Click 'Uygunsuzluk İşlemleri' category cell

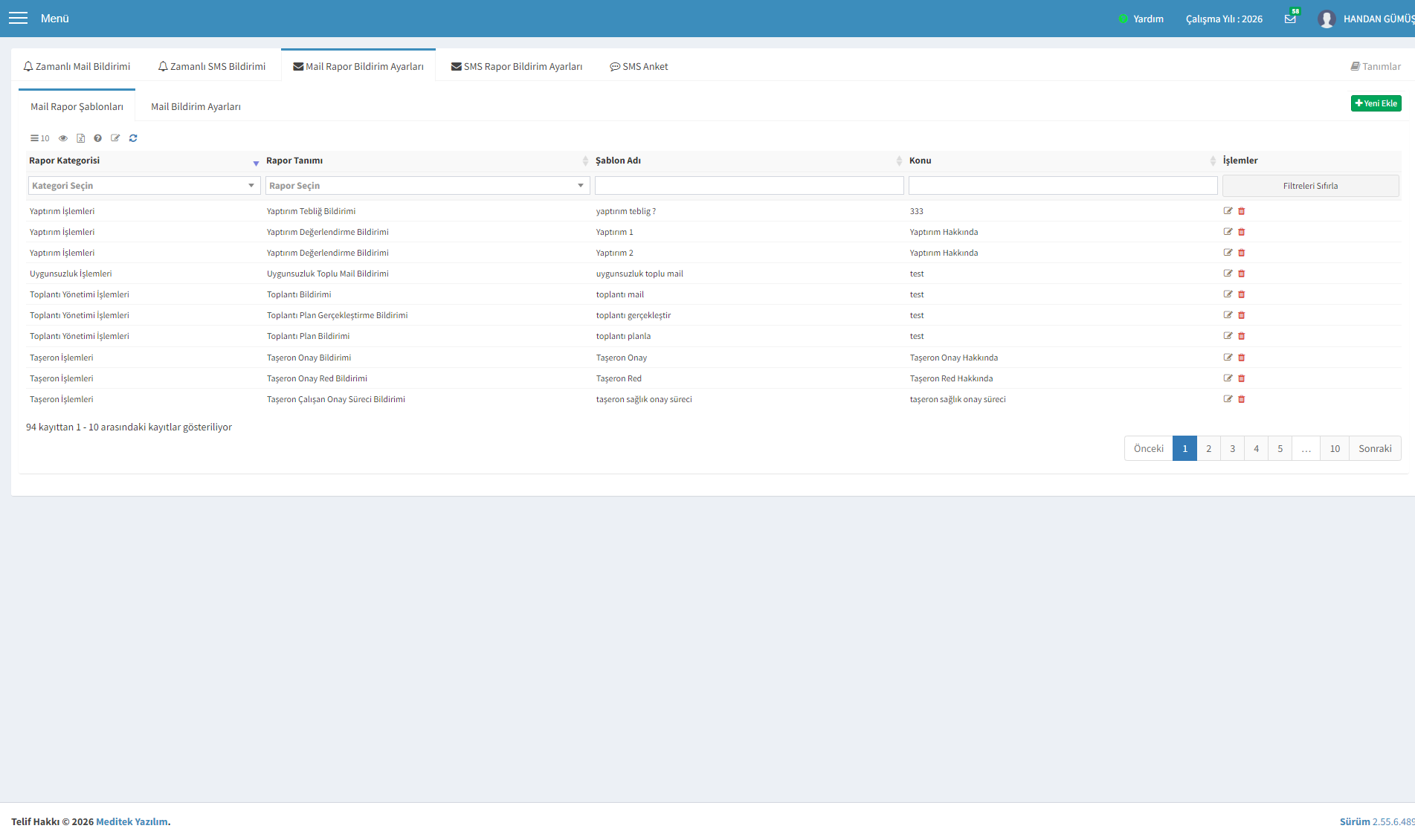point(71,274)
